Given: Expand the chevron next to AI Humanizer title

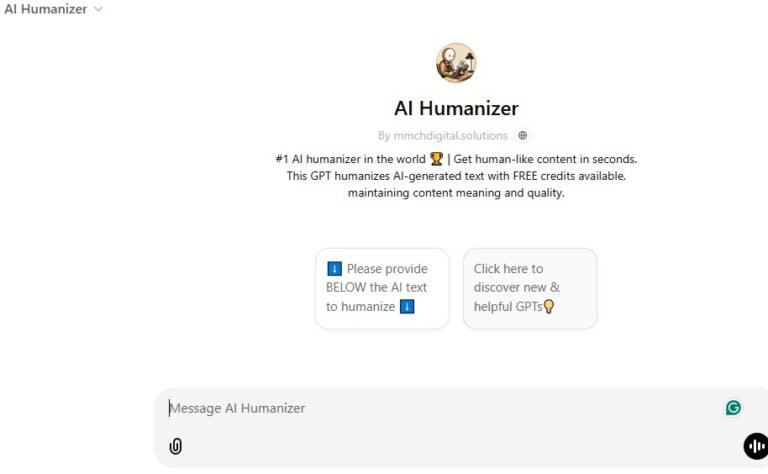Looking at the screenshot, I should 98,9.
